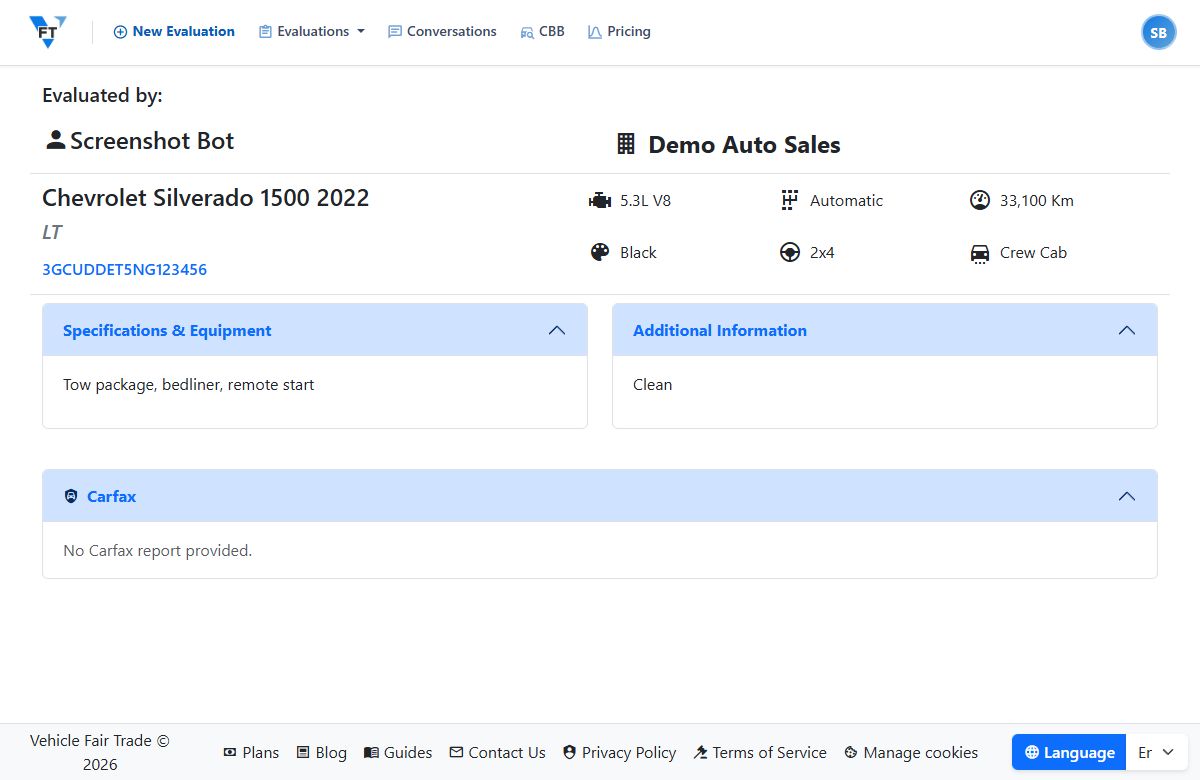Open the Terms of Service link
Viewport: 1200px width, 780px height.
pos(760,752)
